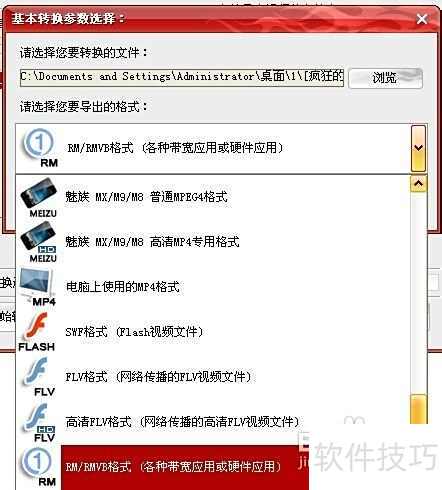Click the MEIZU HD phone icon
The height and width of the screenshot is (490, 442).
pyautogui.click(x=39, y=242)
